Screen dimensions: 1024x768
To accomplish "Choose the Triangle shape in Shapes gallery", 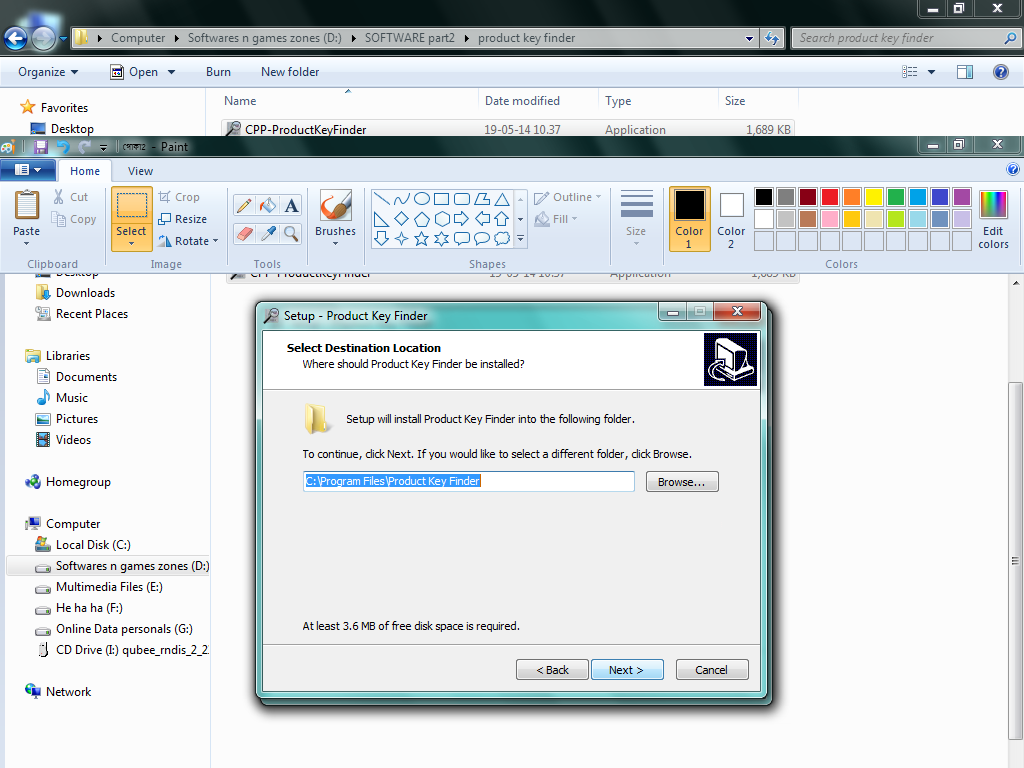I will click(x=502, y=199).
